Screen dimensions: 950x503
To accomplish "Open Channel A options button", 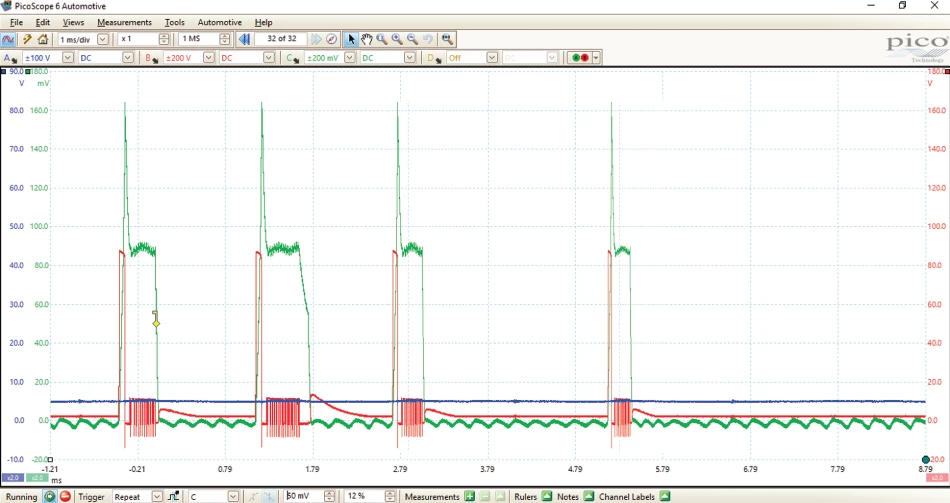I will (10, 58).
